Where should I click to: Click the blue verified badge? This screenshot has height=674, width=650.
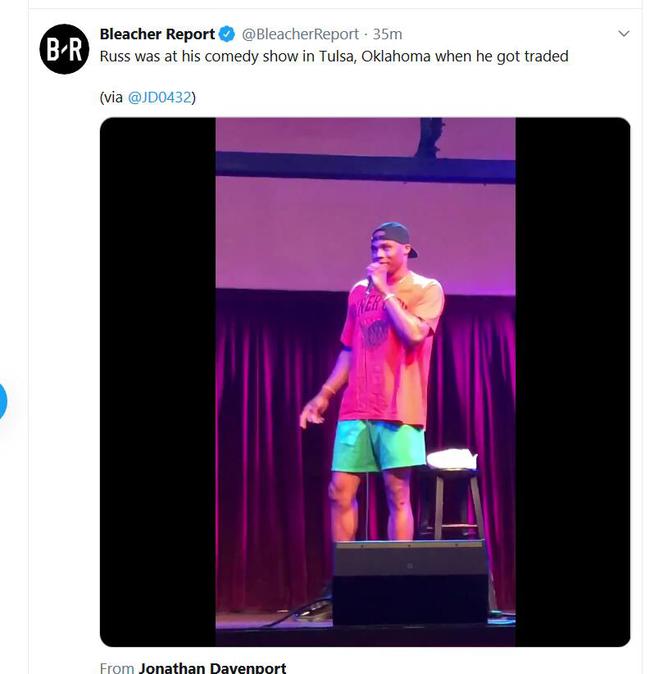[x=227, y=34]
